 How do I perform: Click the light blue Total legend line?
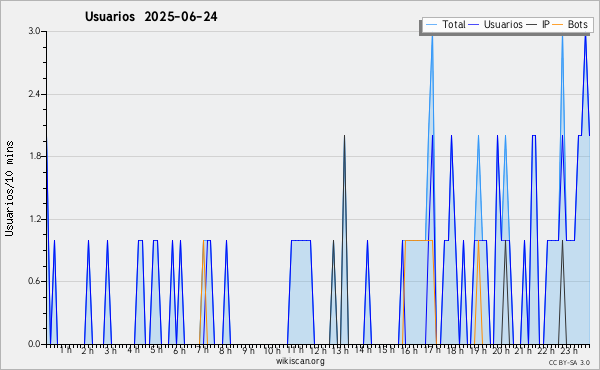[x=431, y=24]
